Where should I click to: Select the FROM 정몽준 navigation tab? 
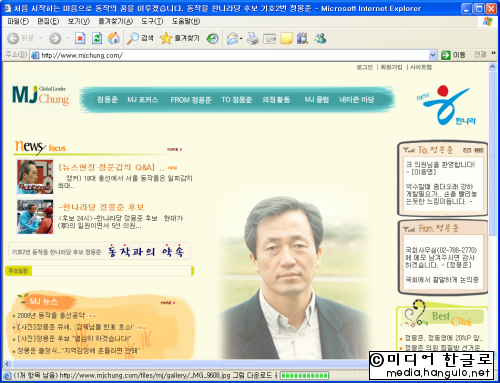191,100
